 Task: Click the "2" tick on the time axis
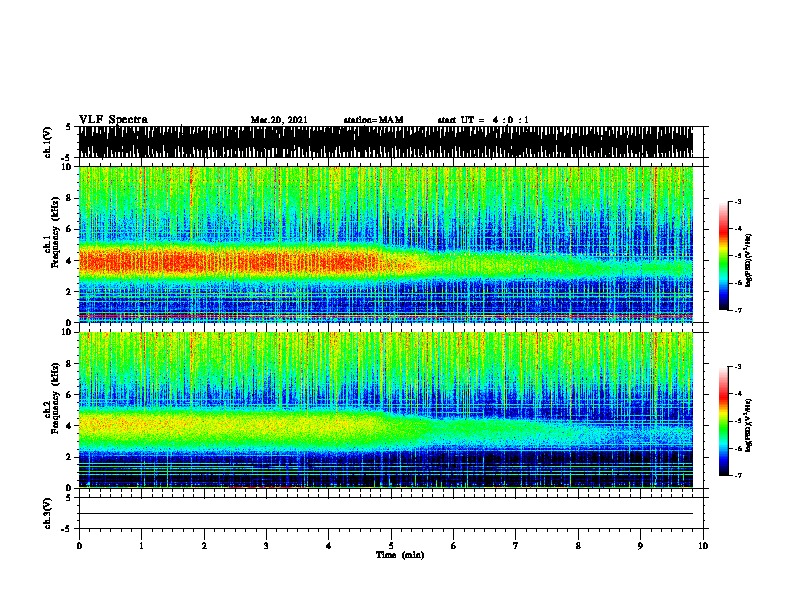pyautogui.click(x=204, y=546)
